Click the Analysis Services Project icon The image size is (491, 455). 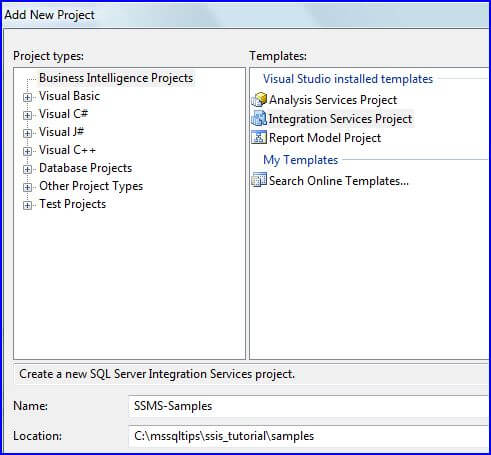[259, 99]
